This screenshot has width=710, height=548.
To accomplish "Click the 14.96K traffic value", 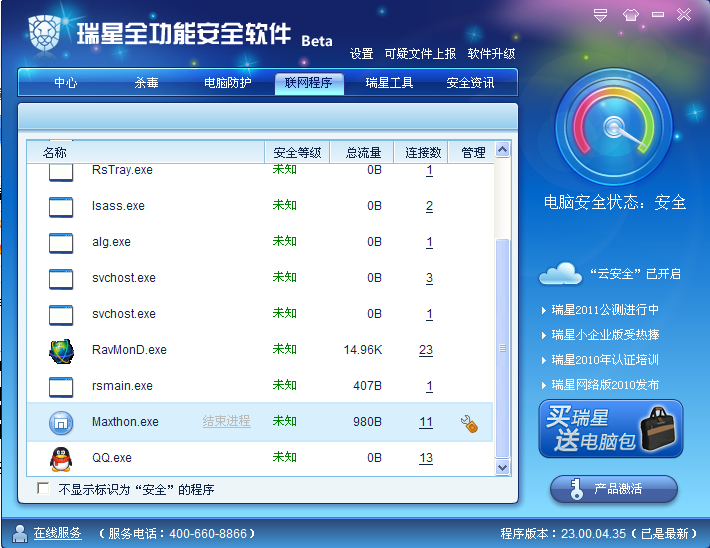I will (363, 350).
